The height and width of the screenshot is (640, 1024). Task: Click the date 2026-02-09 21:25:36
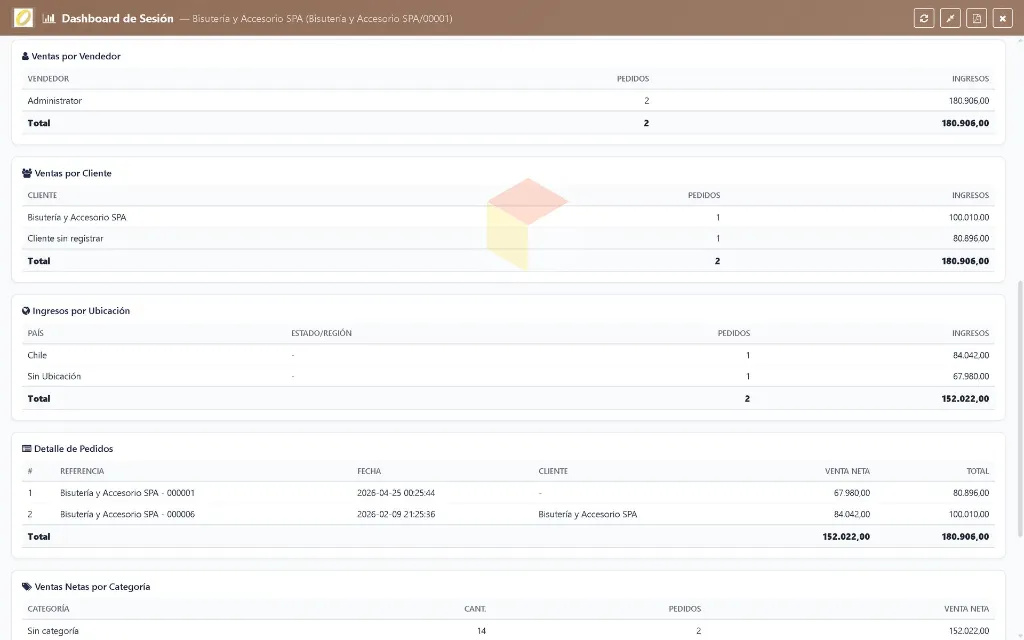396,514
